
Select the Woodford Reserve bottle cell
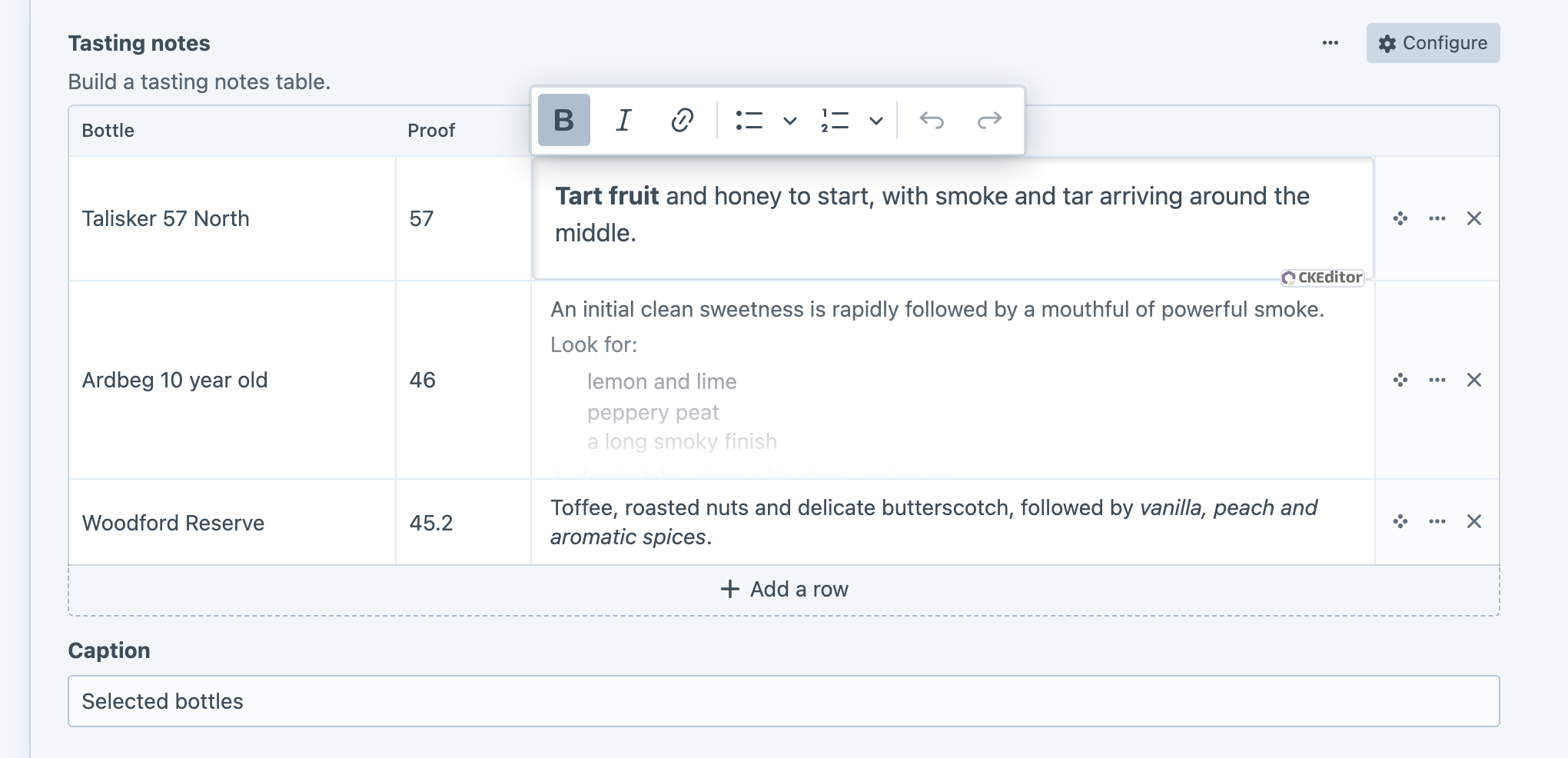232,523
